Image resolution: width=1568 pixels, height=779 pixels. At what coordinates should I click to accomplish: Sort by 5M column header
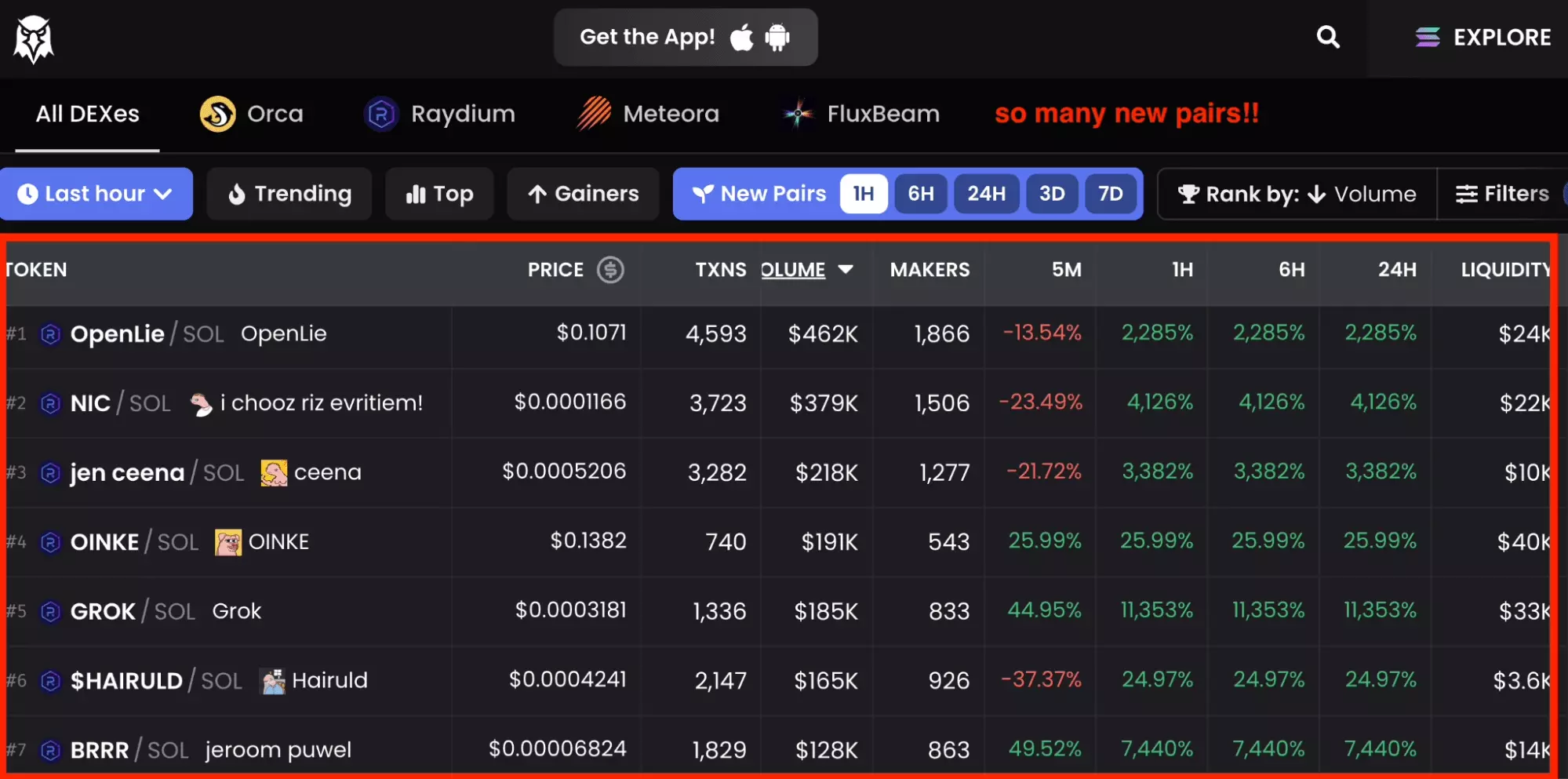[x=1067, y=270]
